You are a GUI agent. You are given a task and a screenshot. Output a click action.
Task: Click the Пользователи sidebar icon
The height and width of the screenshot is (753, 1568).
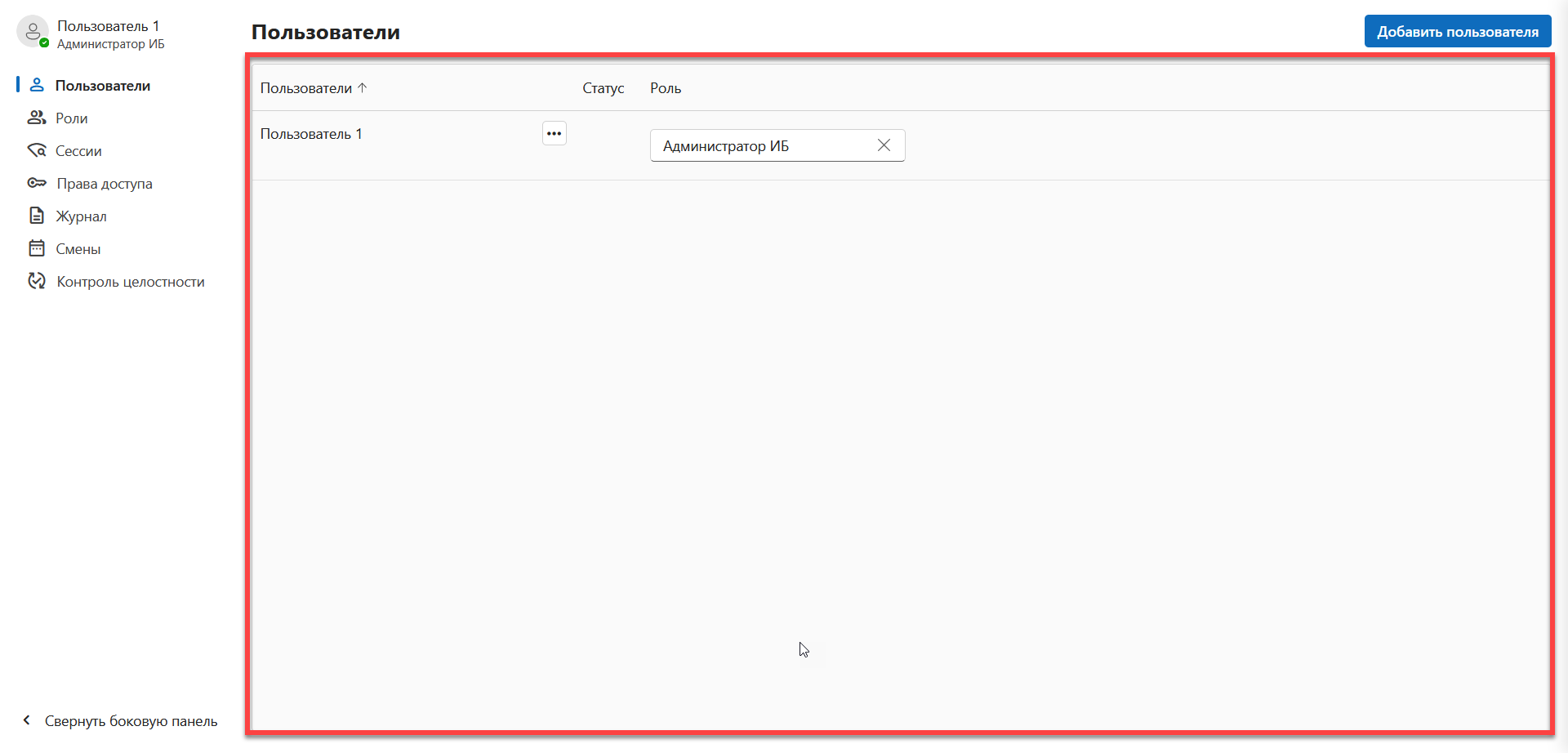tap(37, 85)
